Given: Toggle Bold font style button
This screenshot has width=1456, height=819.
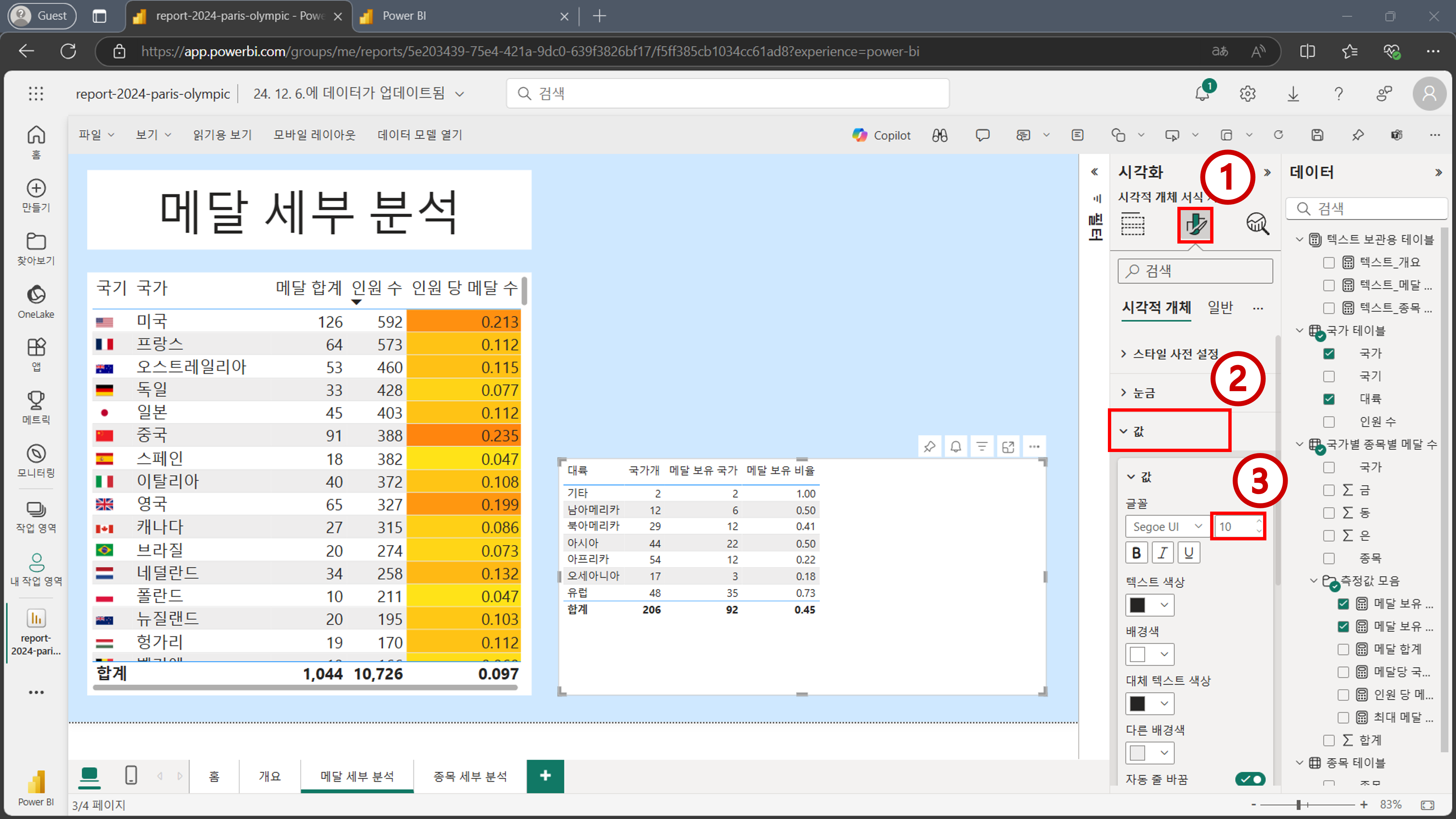Looking at the screenshot, I should pos(1136,553).
